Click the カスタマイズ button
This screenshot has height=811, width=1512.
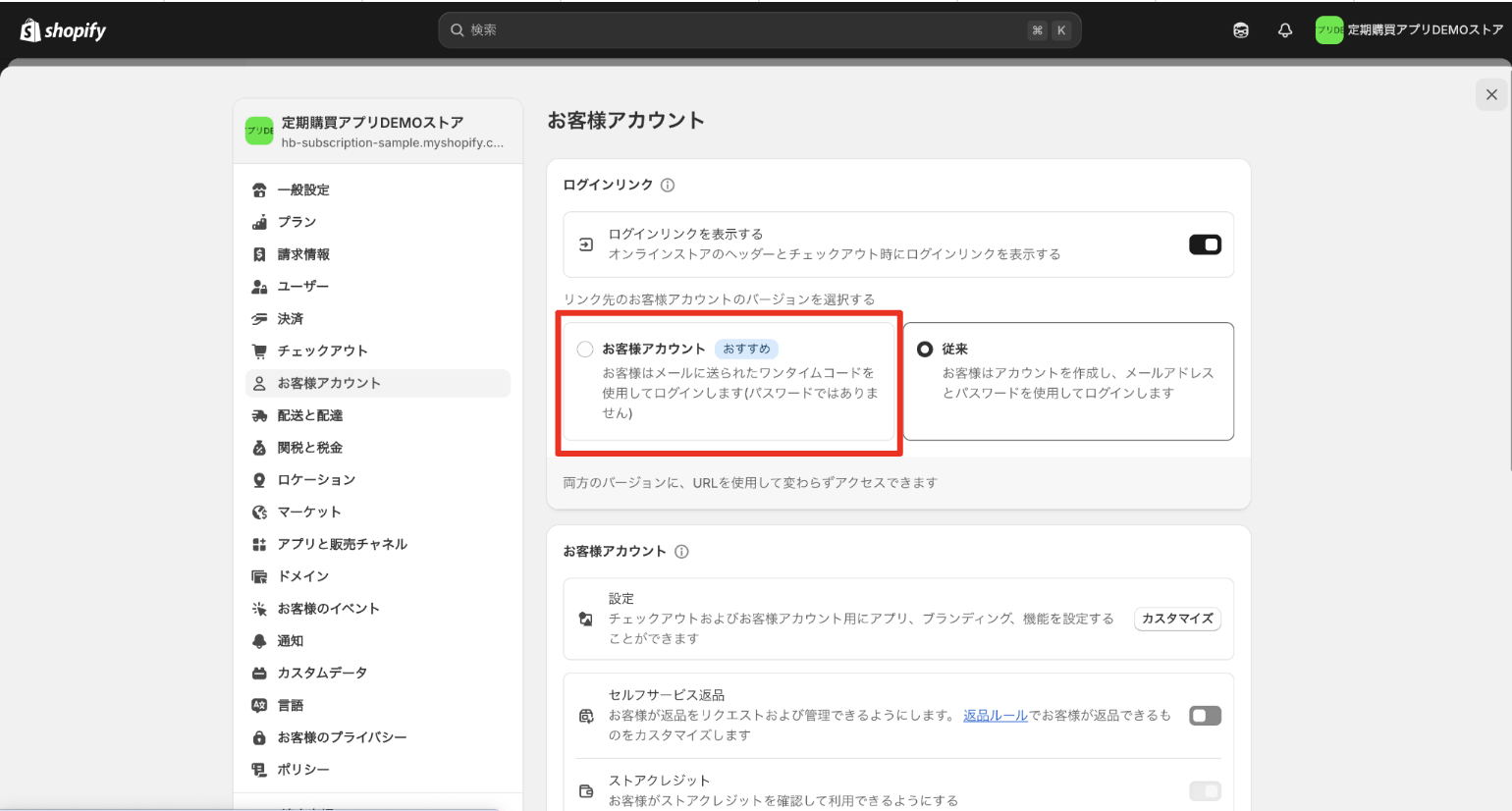[x=1177, y=619]
